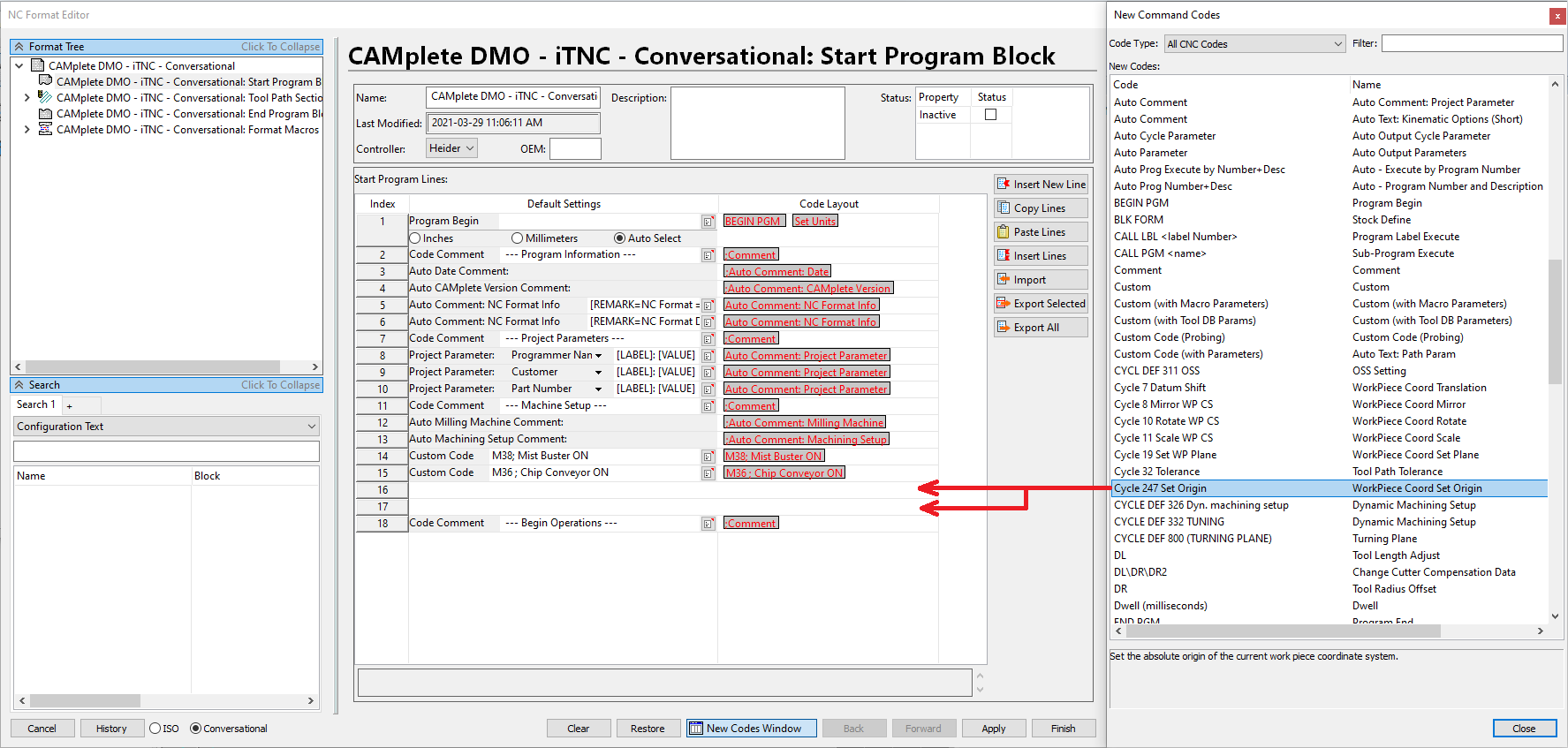Open edit icon for Programmer Name parameter row

pos(708,356)
